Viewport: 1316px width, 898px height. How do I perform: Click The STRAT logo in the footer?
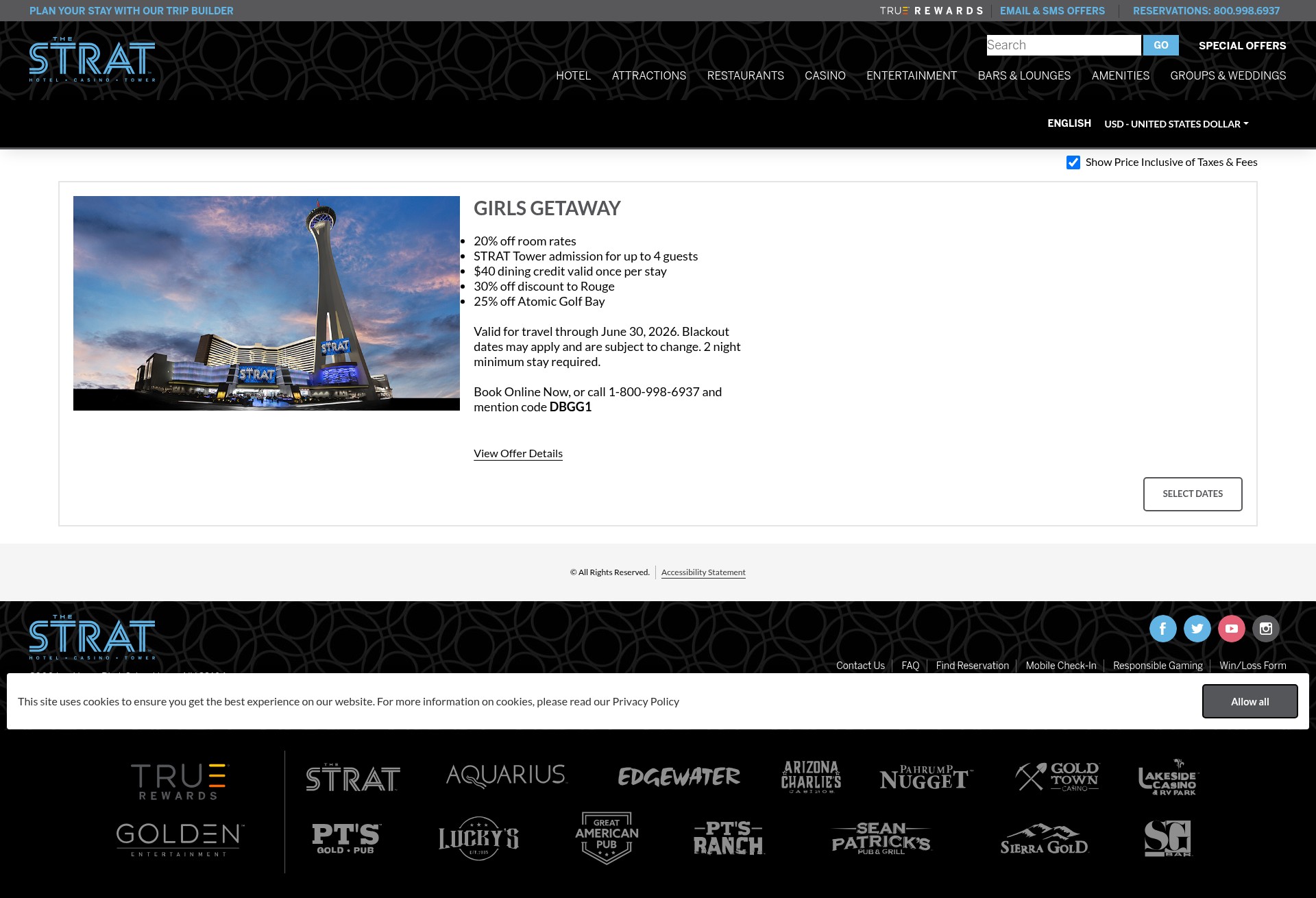92,638
